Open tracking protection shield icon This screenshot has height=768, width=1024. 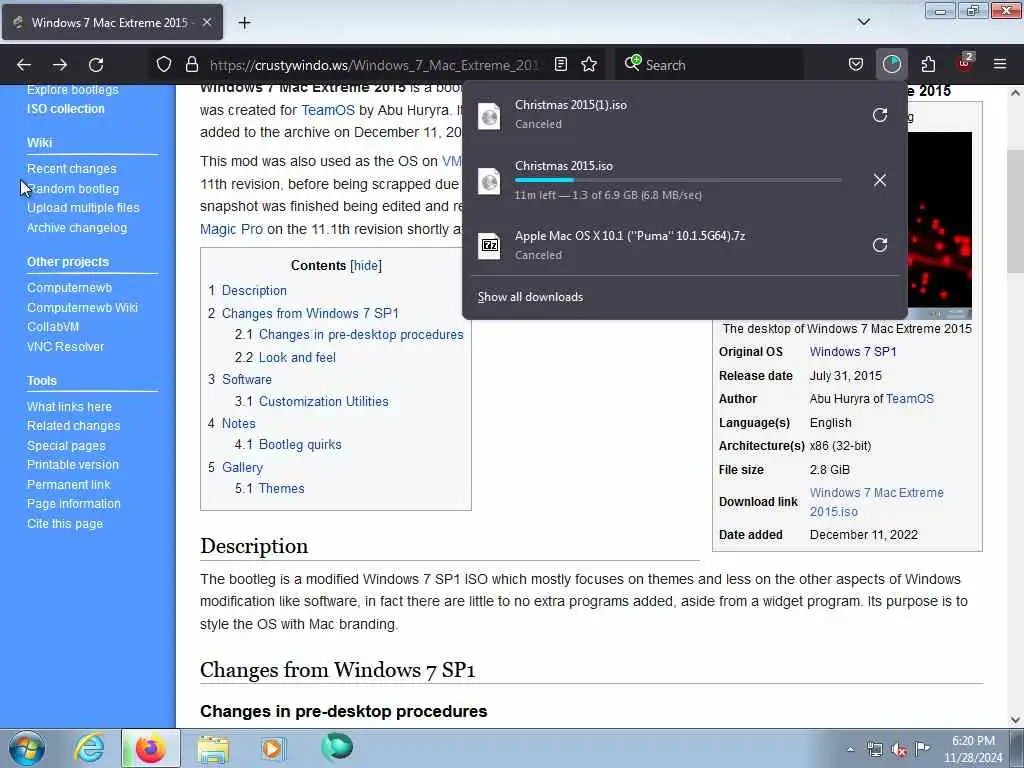[x=164, y=64]
